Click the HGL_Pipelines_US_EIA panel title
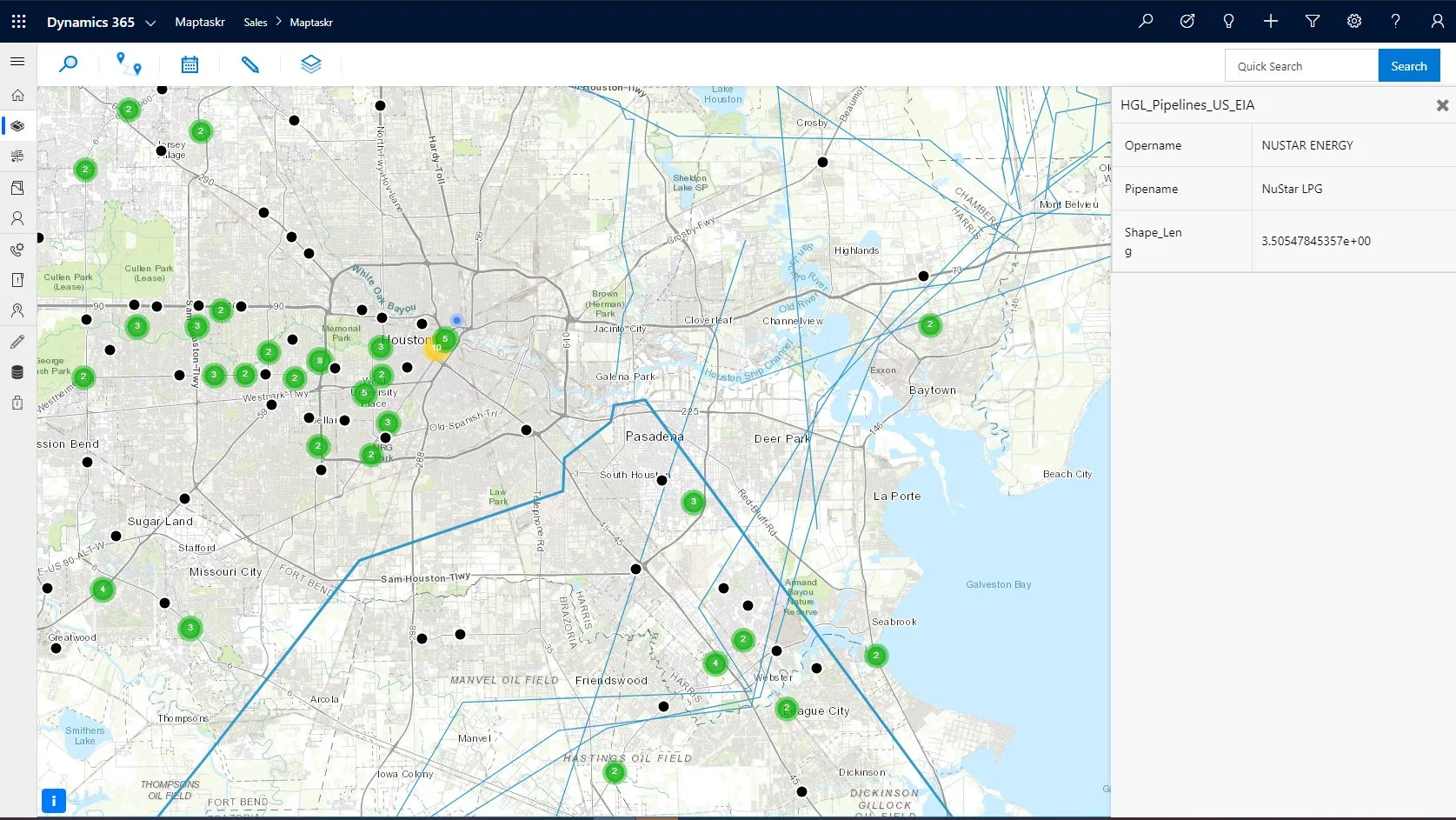 tap(1187, 105)
